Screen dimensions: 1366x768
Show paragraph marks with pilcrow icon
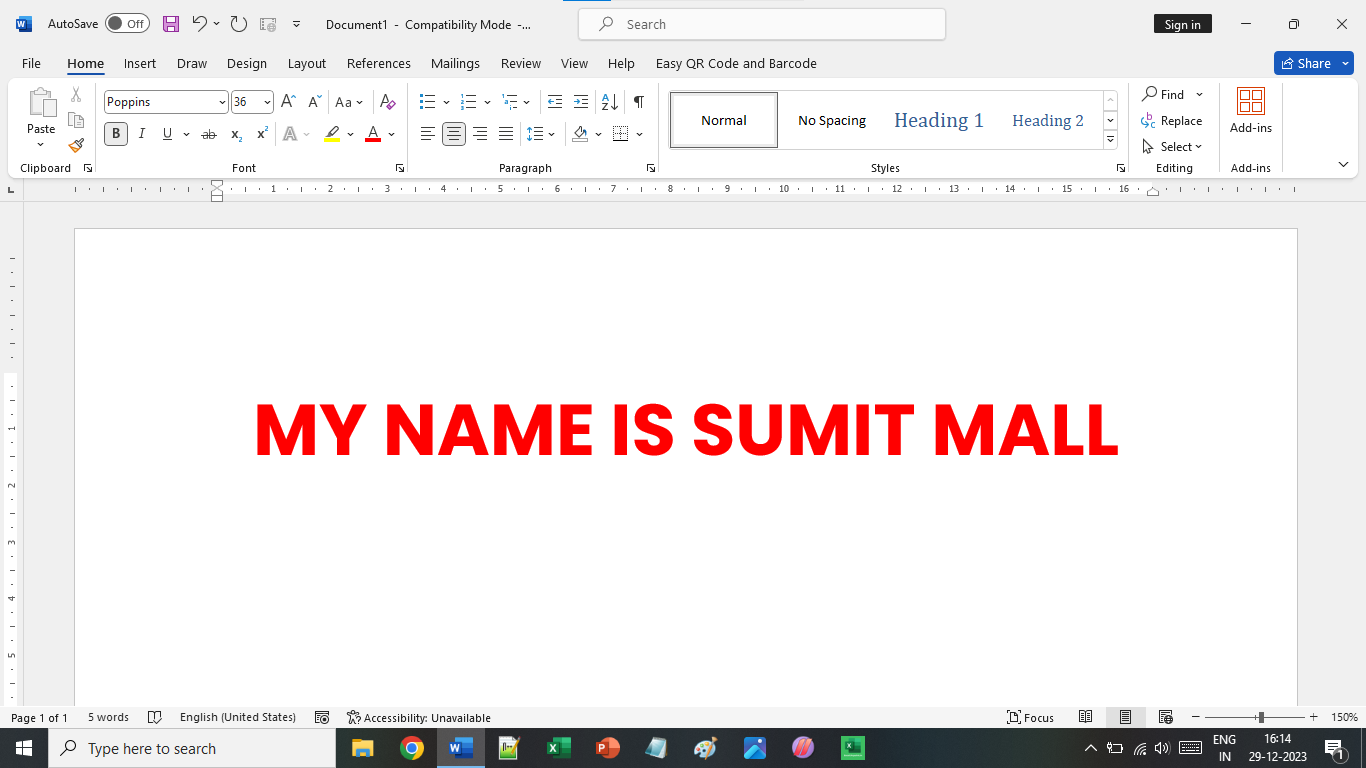[x=638, y=102]
